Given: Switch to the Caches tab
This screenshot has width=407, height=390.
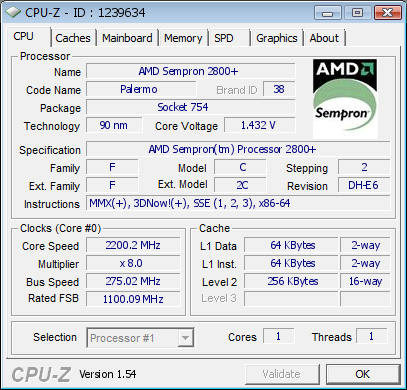Looking at the screenshot, I should click(73, 38).
